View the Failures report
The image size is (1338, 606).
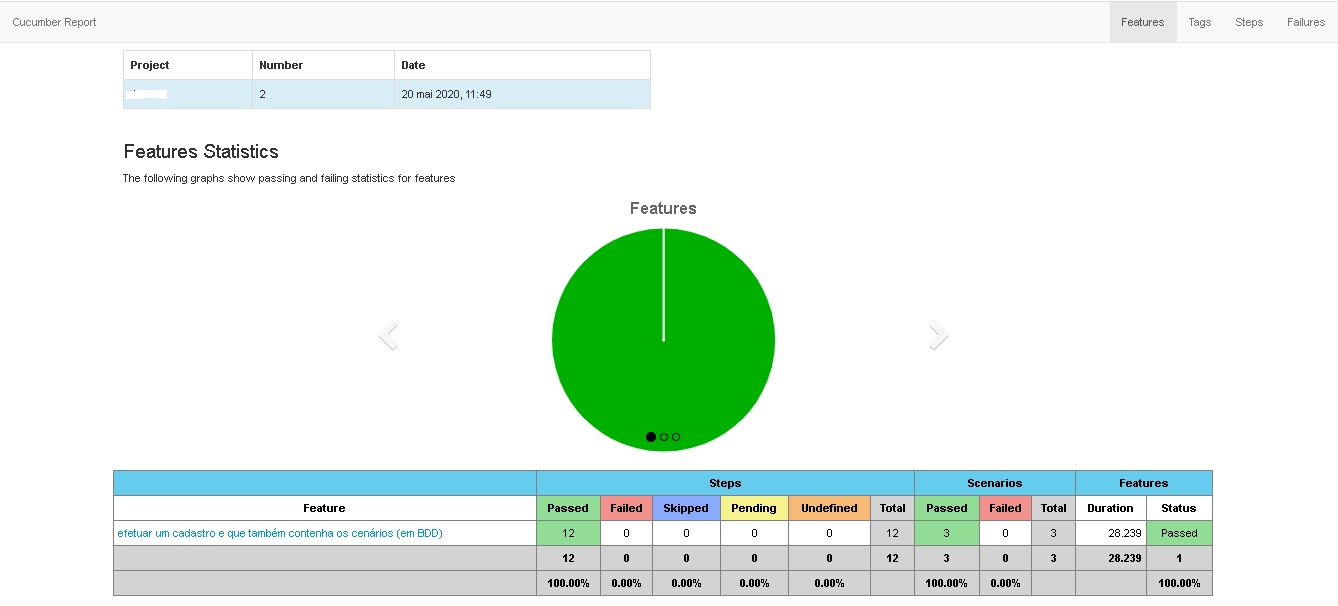coord(1305,21)
